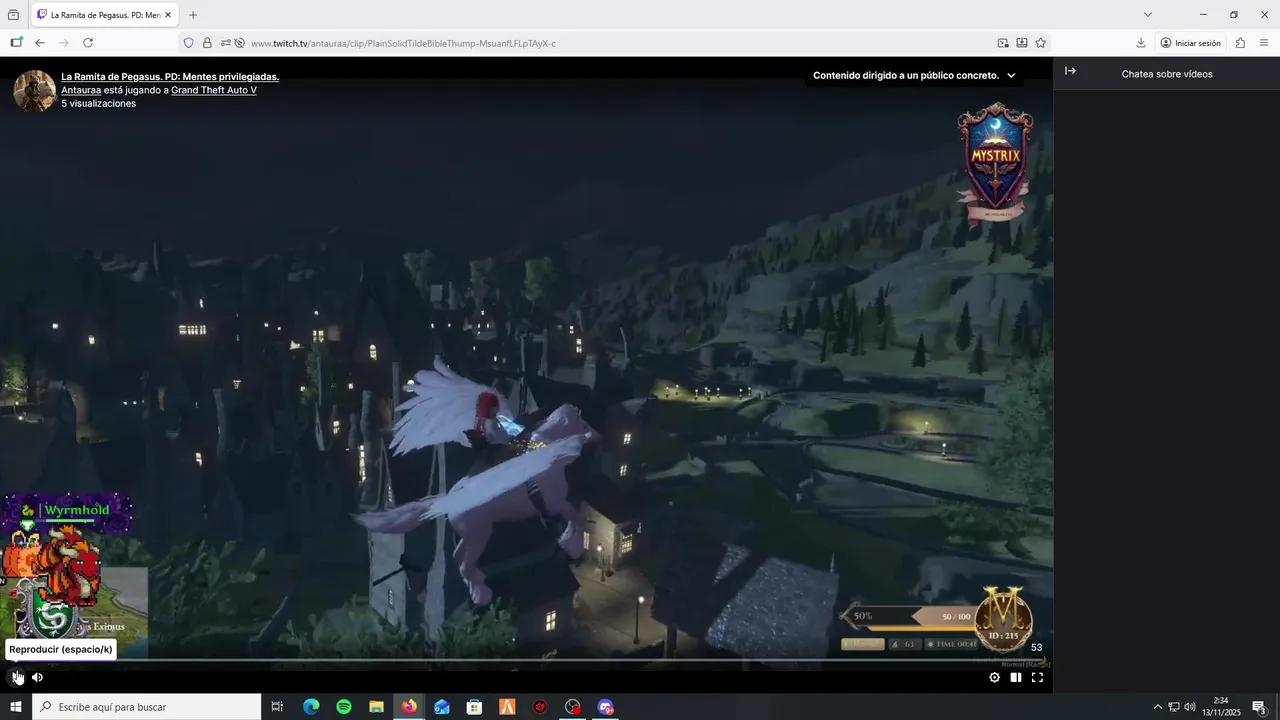
Task: Close the 'La Ramita de Pegasus' tab
Action: (168, 15)
